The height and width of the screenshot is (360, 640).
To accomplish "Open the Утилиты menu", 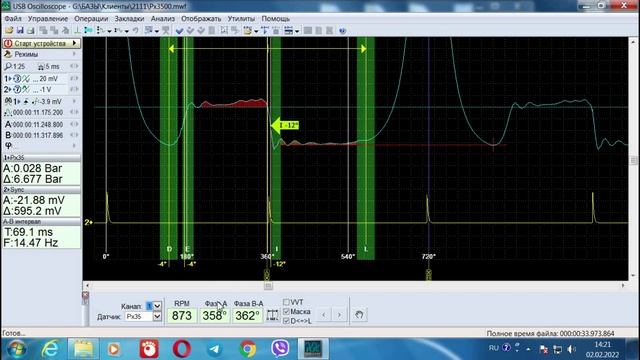I will [241, 19].
